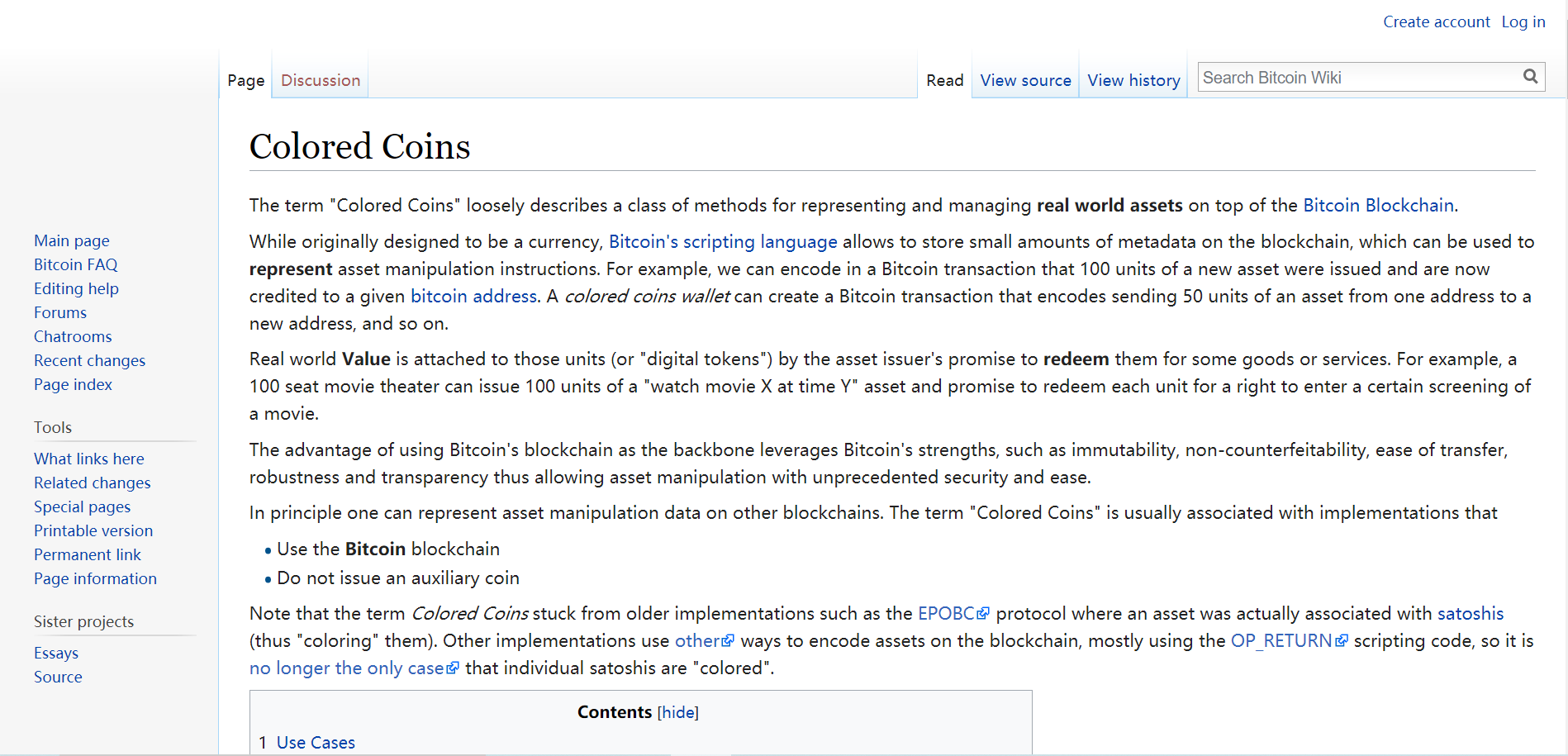
Task: Open Bitcoin FAQ from sidebar
Action: (x=76, y=264)
